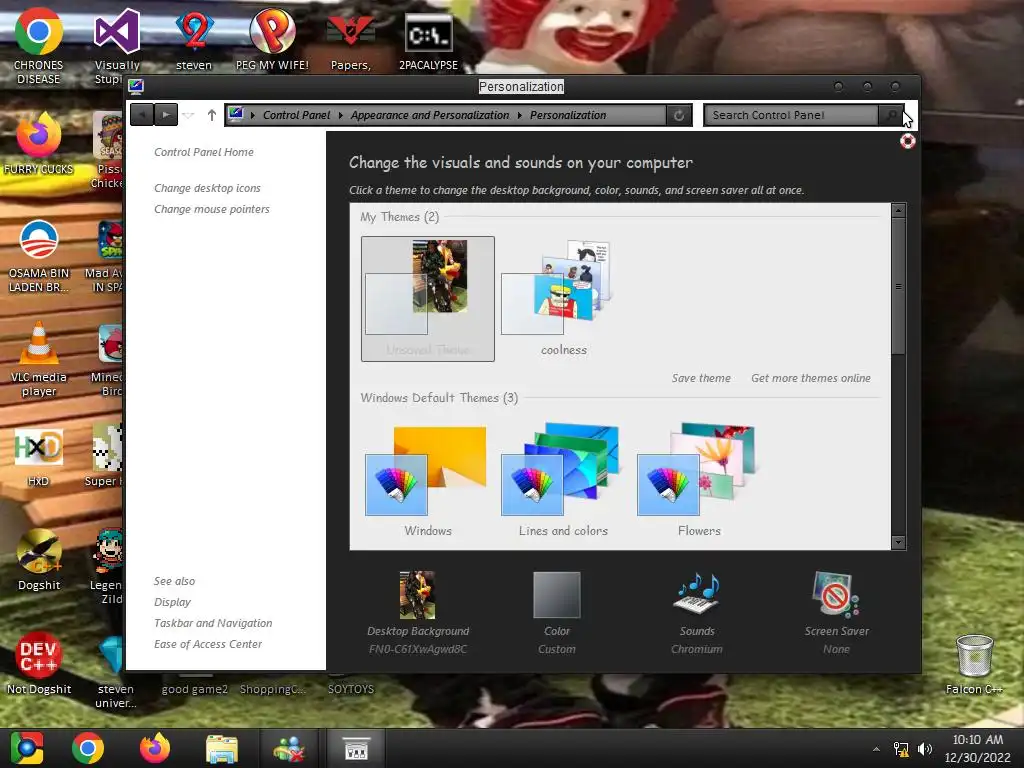
Task: Show hidden tray icons arrow
Action: (x=876, y=749)
